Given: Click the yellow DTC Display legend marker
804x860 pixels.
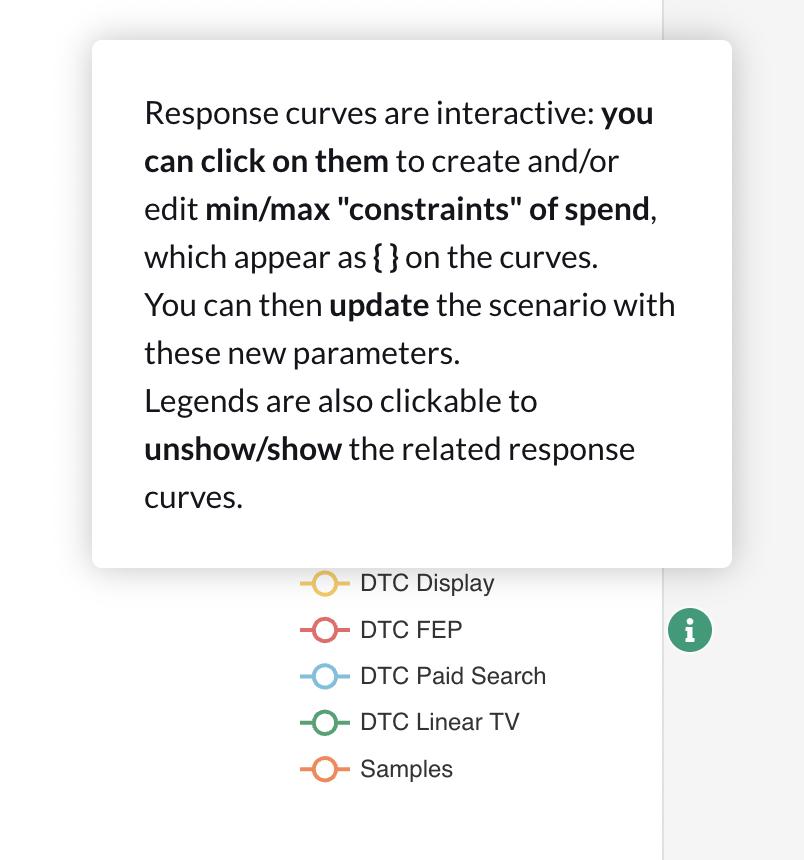Looking at the screenshot, I should pos(325,583).
